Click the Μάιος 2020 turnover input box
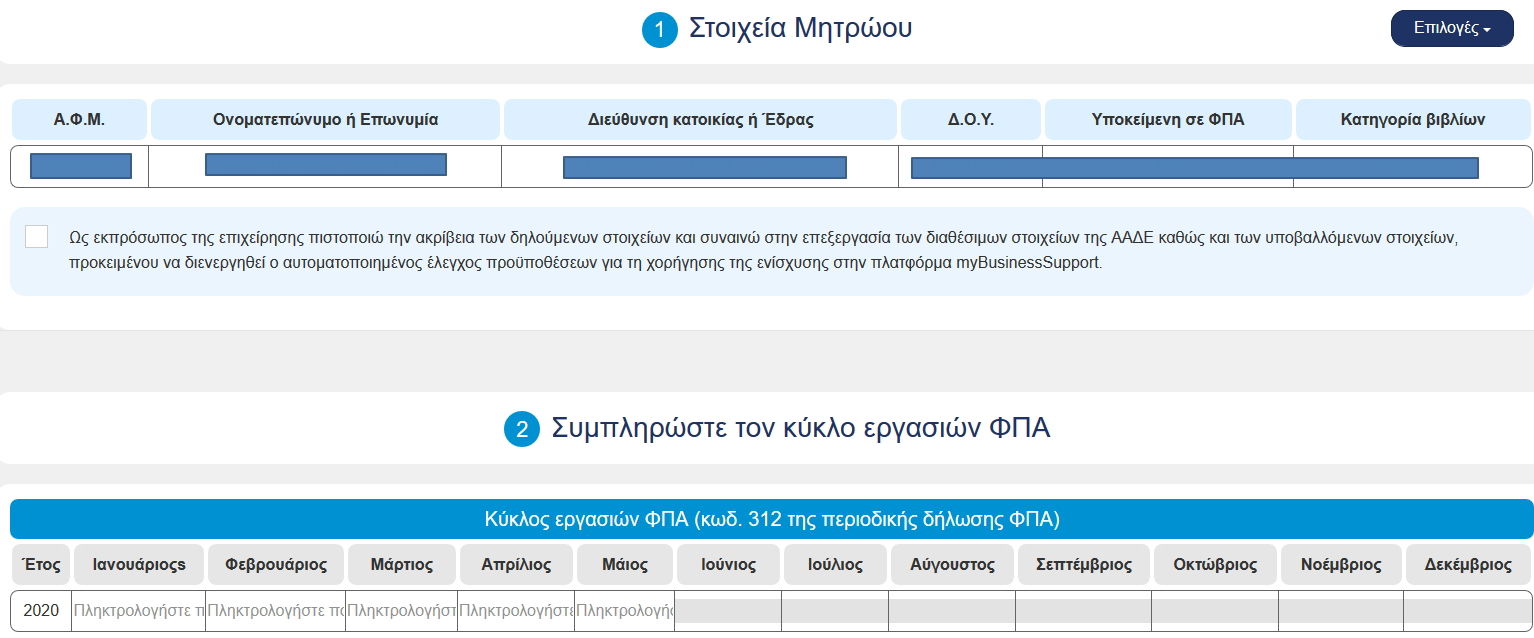This screenshot has width=1534, height=638. point(624,611)
